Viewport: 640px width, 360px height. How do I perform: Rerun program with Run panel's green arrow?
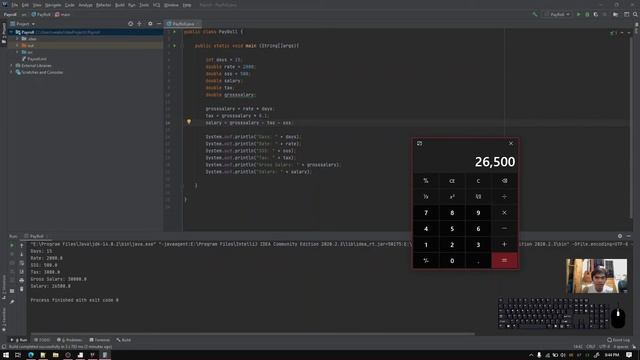[12, 245]
